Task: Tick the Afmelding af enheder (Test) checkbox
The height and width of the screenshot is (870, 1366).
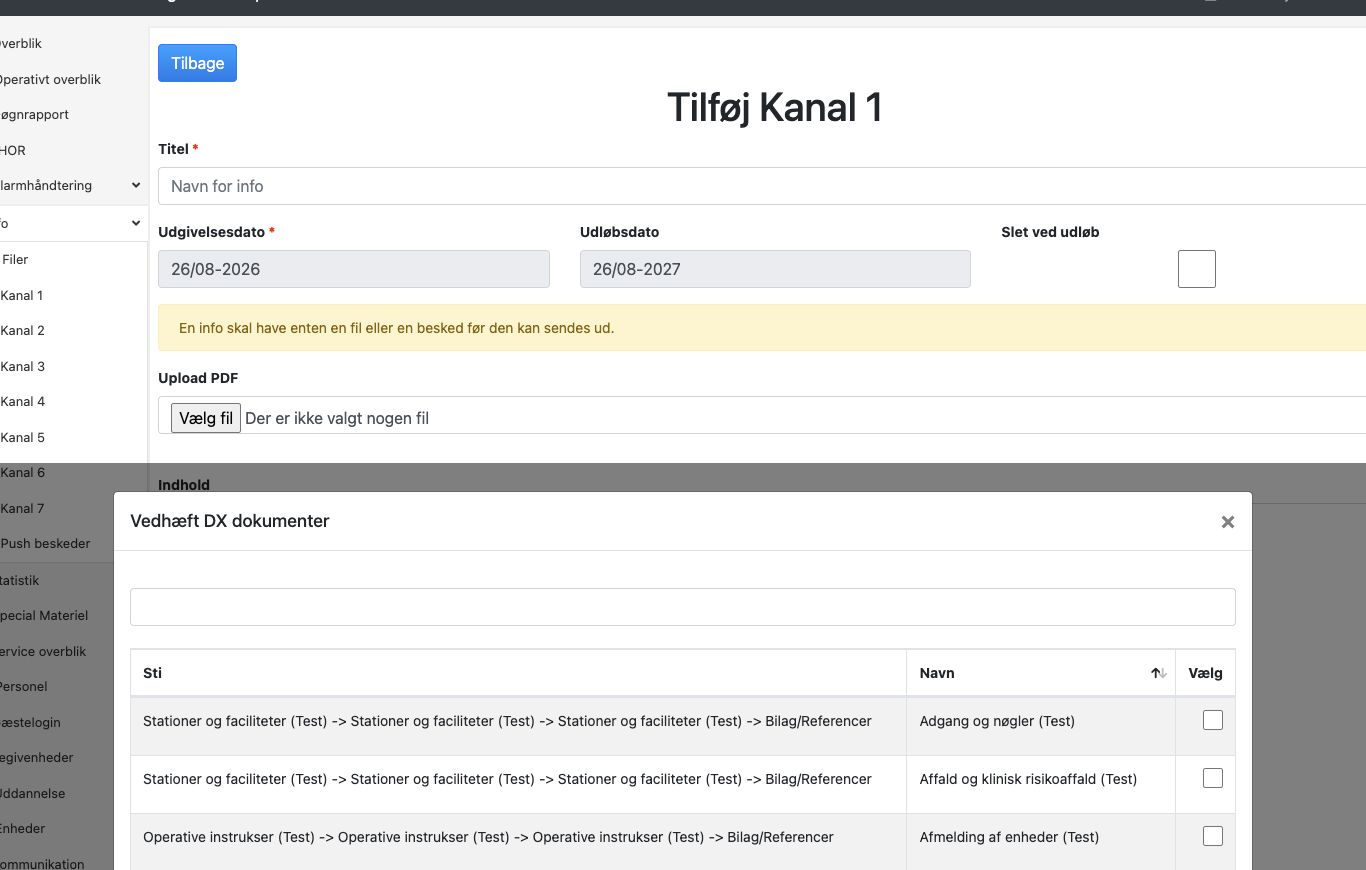Action: (1213, 836)
